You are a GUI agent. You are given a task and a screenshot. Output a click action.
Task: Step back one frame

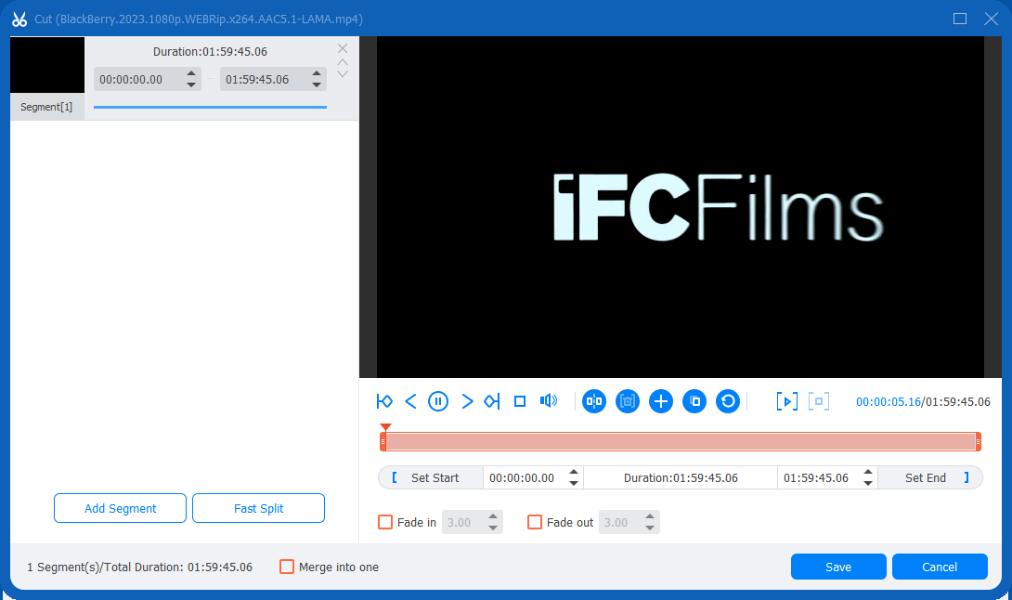click(x=410, y=401)
